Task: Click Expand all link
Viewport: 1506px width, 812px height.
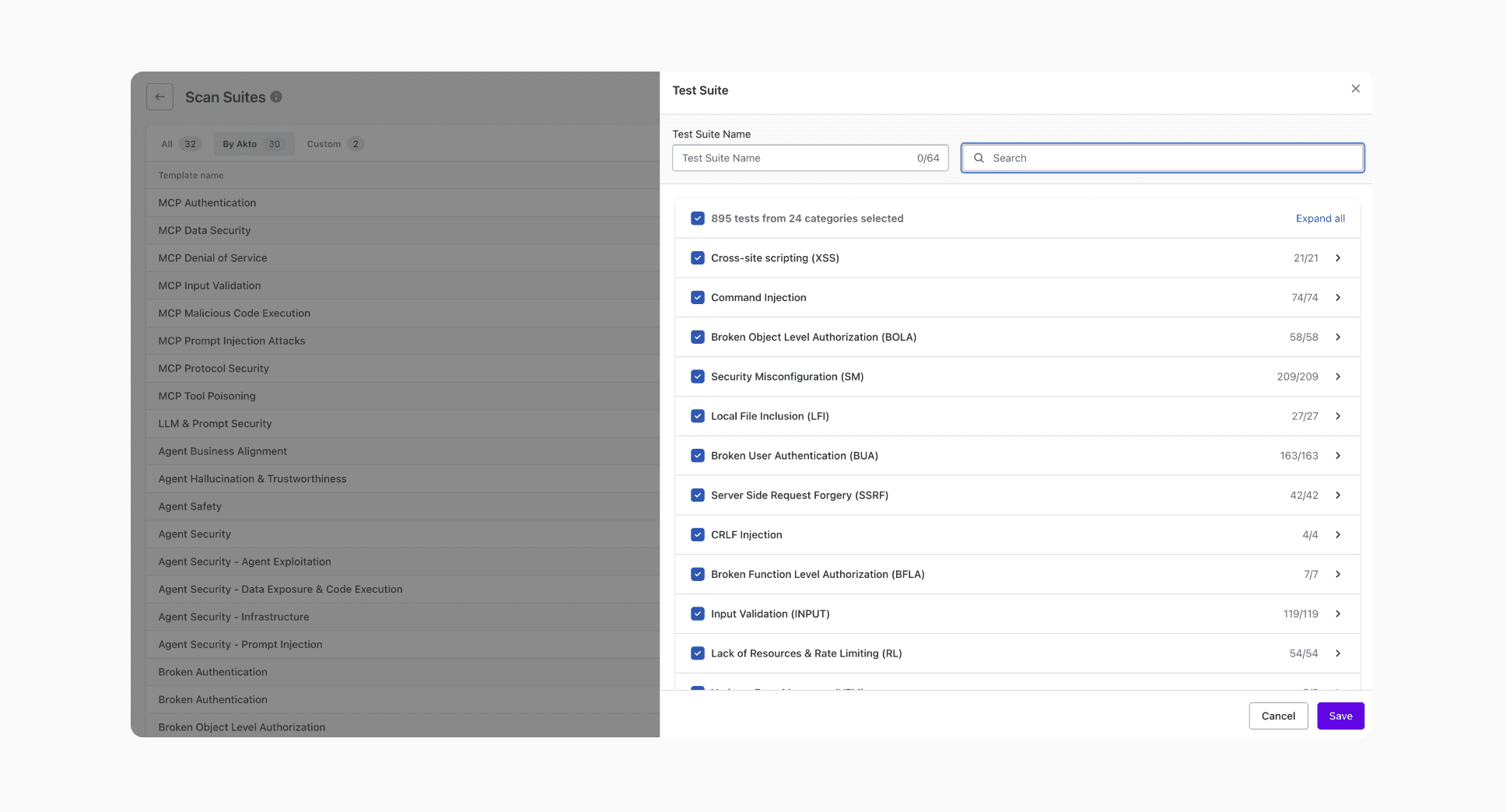Action: point(1320,219)
